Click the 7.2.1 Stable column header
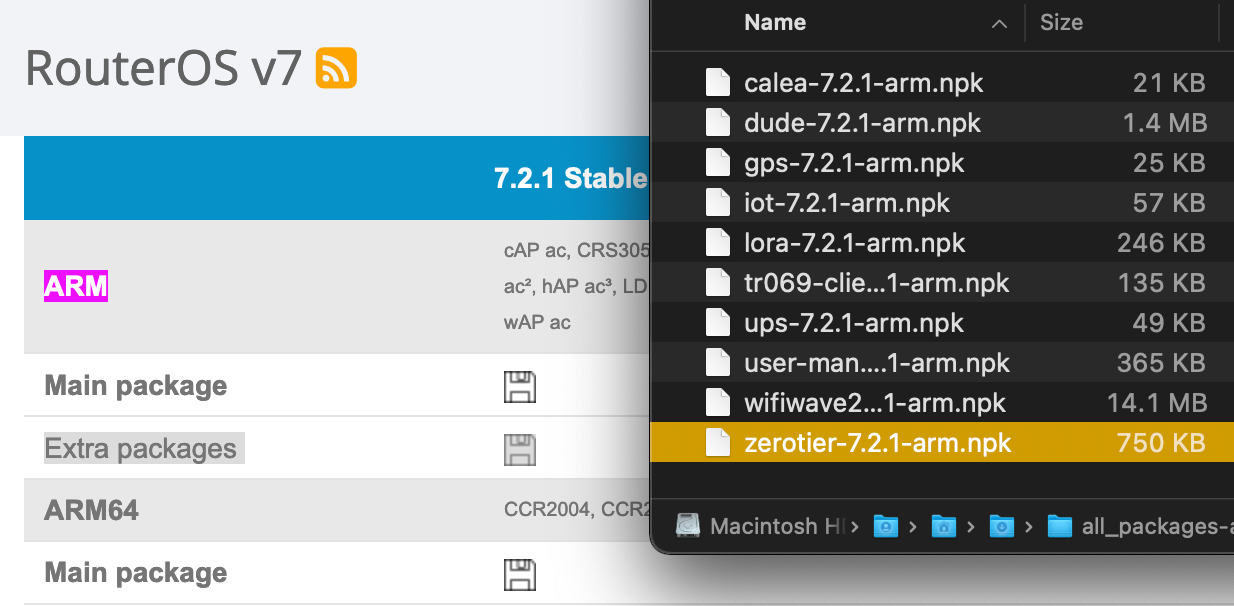This screenshot has width=1234, height=606. [x=571, y=179]
